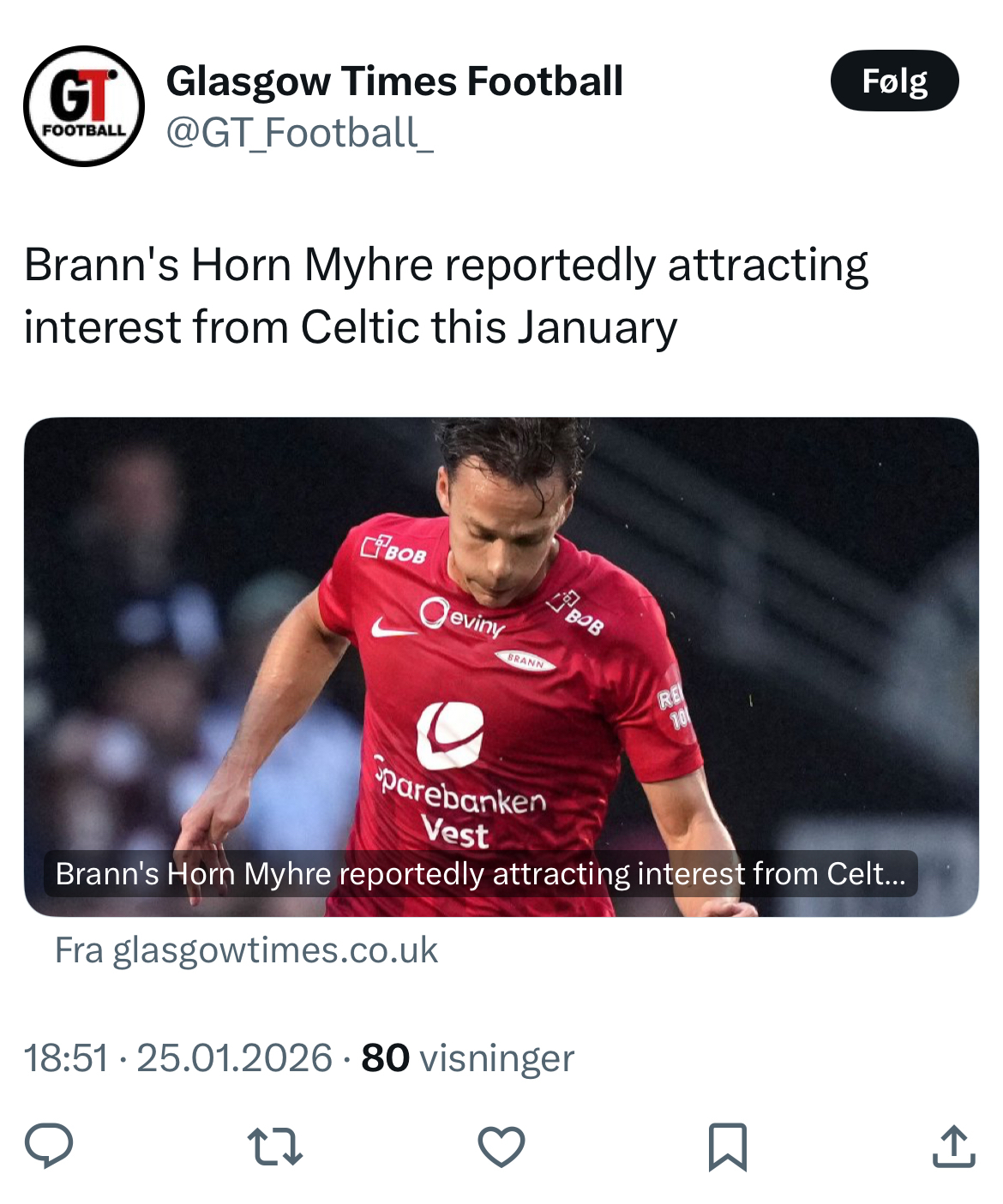Click the tweet text about Horn Myhre

click(446, 296)
